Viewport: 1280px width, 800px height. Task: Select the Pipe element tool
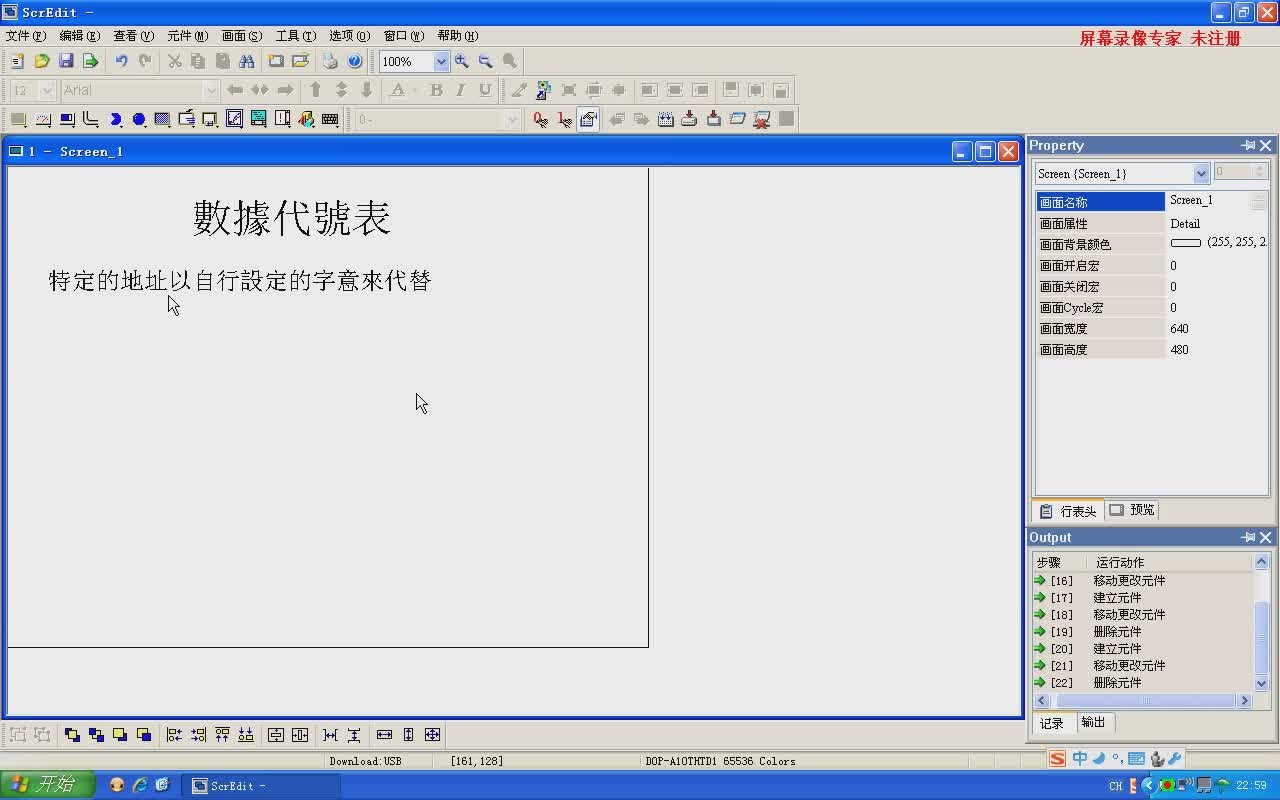tap(91, 119)
